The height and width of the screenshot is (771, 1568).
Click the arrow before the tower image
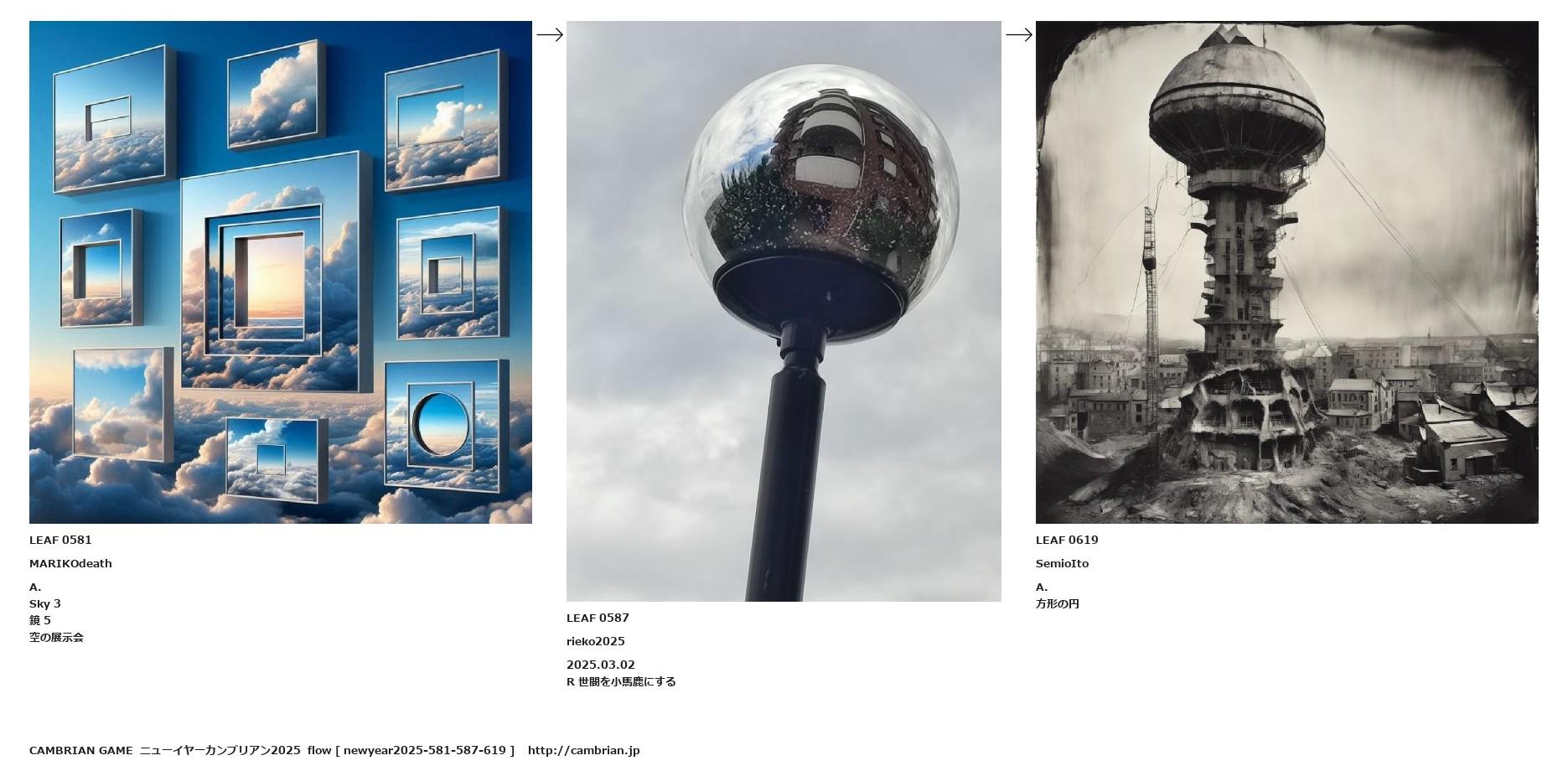point(1018,34)
